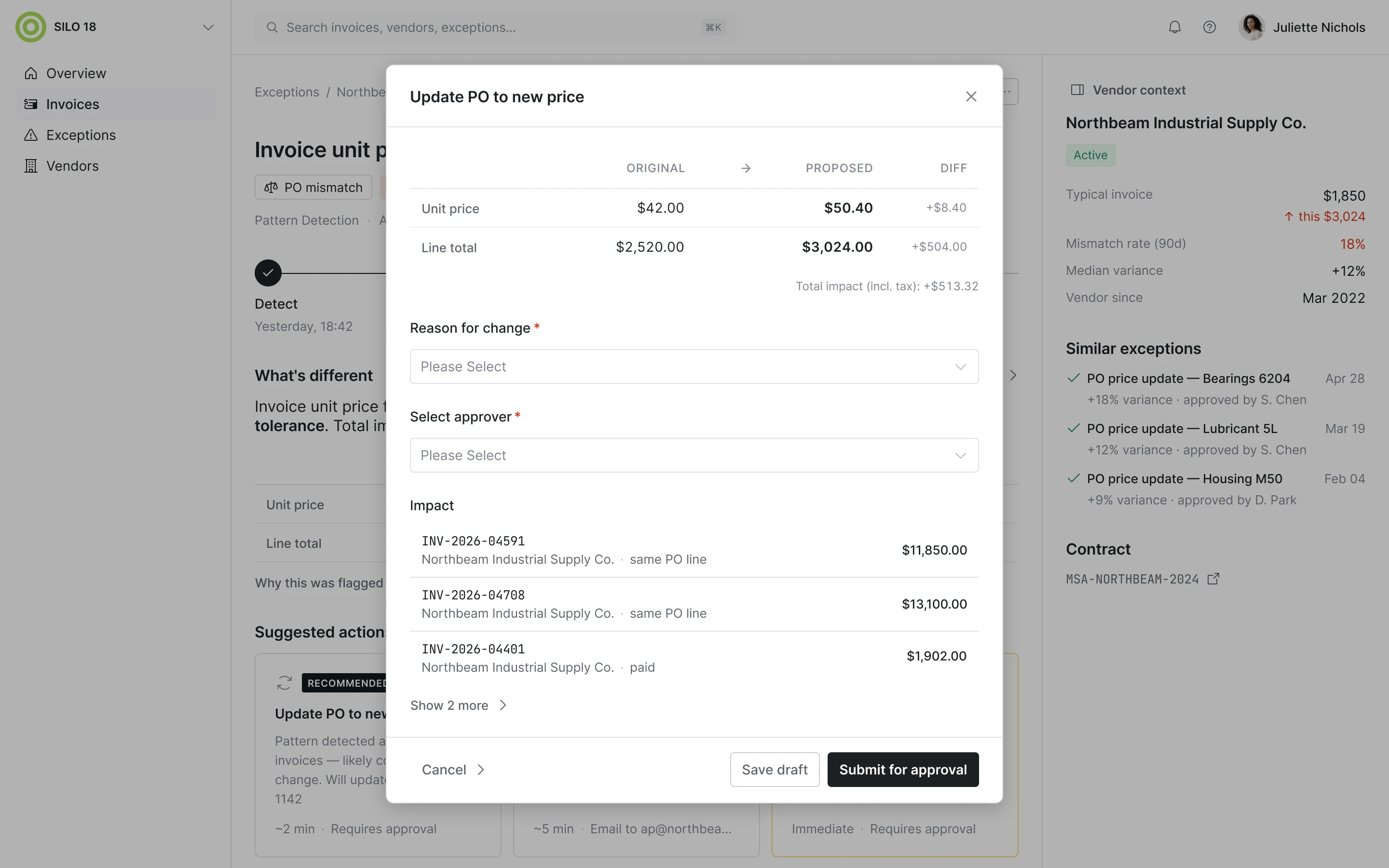
Task: Select invoice INV-2026-04591 row
Action: 694,550
